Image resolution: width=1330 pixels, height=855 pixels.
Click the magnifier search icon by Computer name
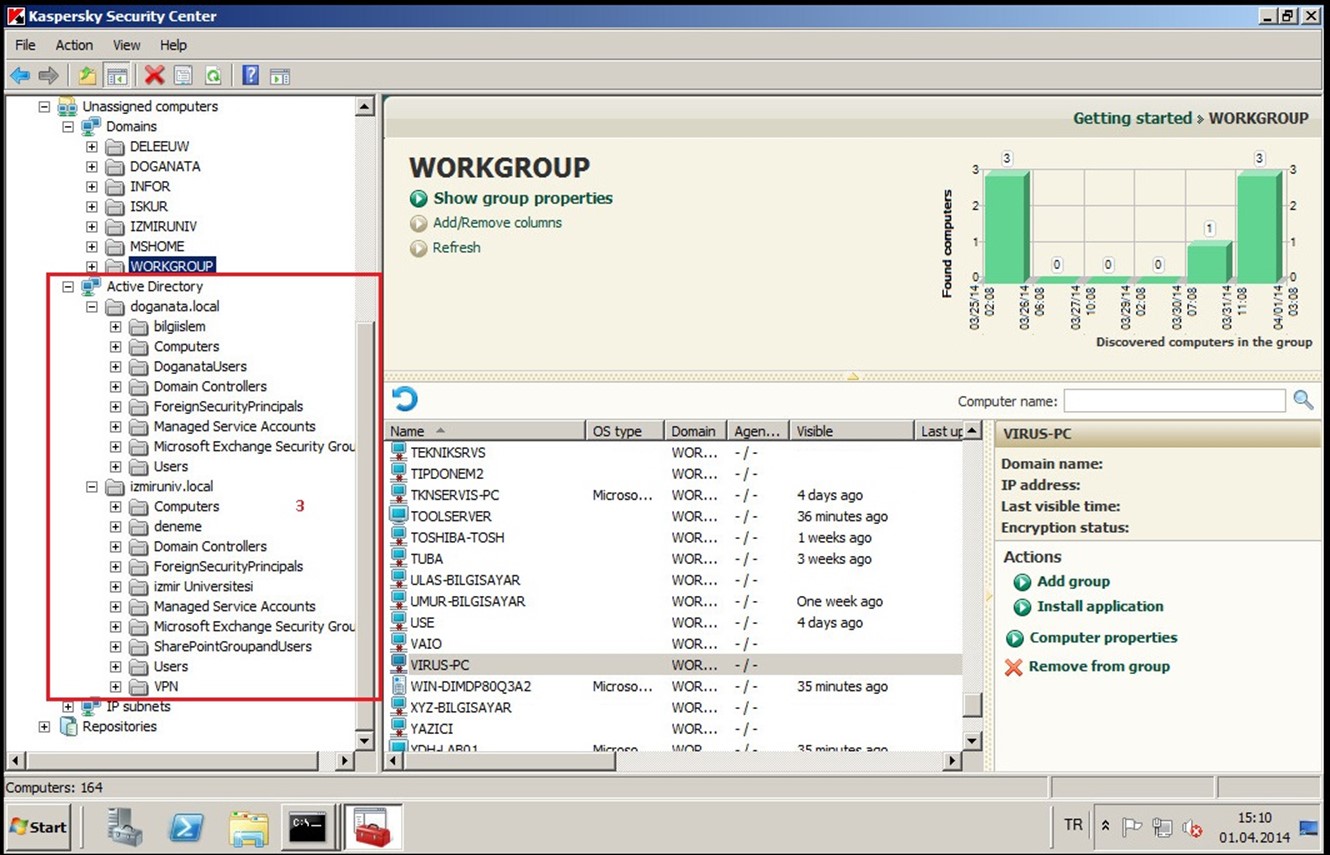[x=1303, y=400]
